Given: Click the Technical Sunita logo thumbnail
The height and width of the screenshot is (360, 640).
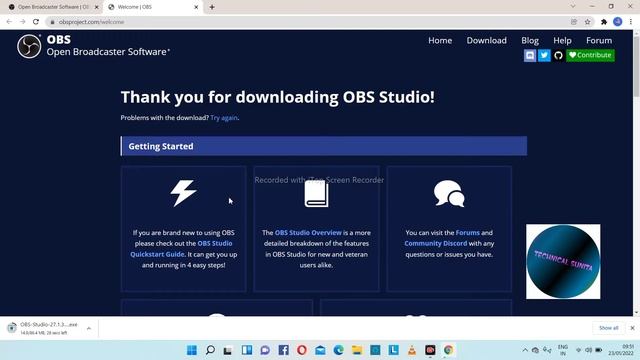Looking at the screenshot, I should 563,261.
